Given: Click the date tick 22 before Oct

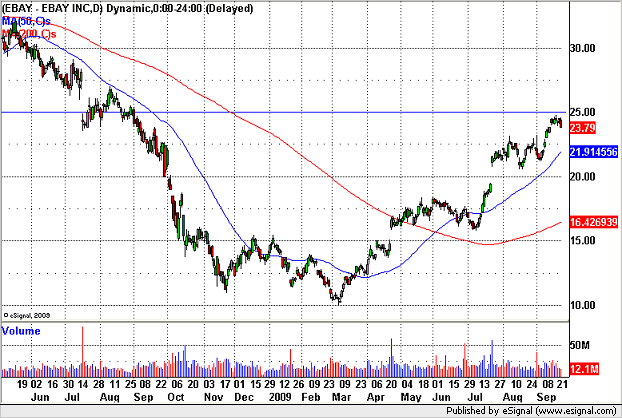Looking at the screenshot, I should (160, 384).
